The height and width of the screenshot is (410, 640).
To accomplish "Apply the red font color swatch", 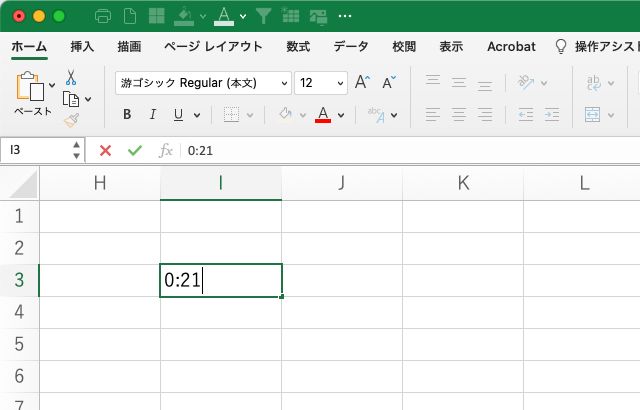I will point(323,115).
